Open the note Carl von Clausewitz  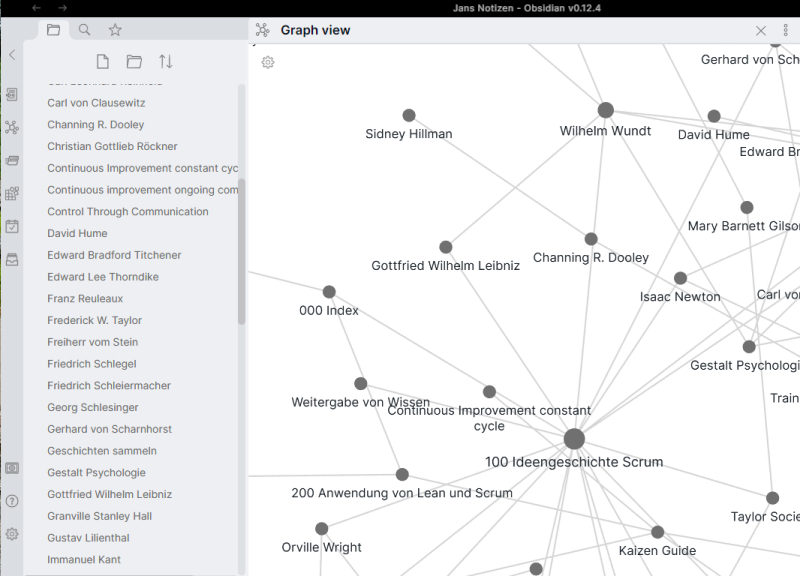(96, 103)
